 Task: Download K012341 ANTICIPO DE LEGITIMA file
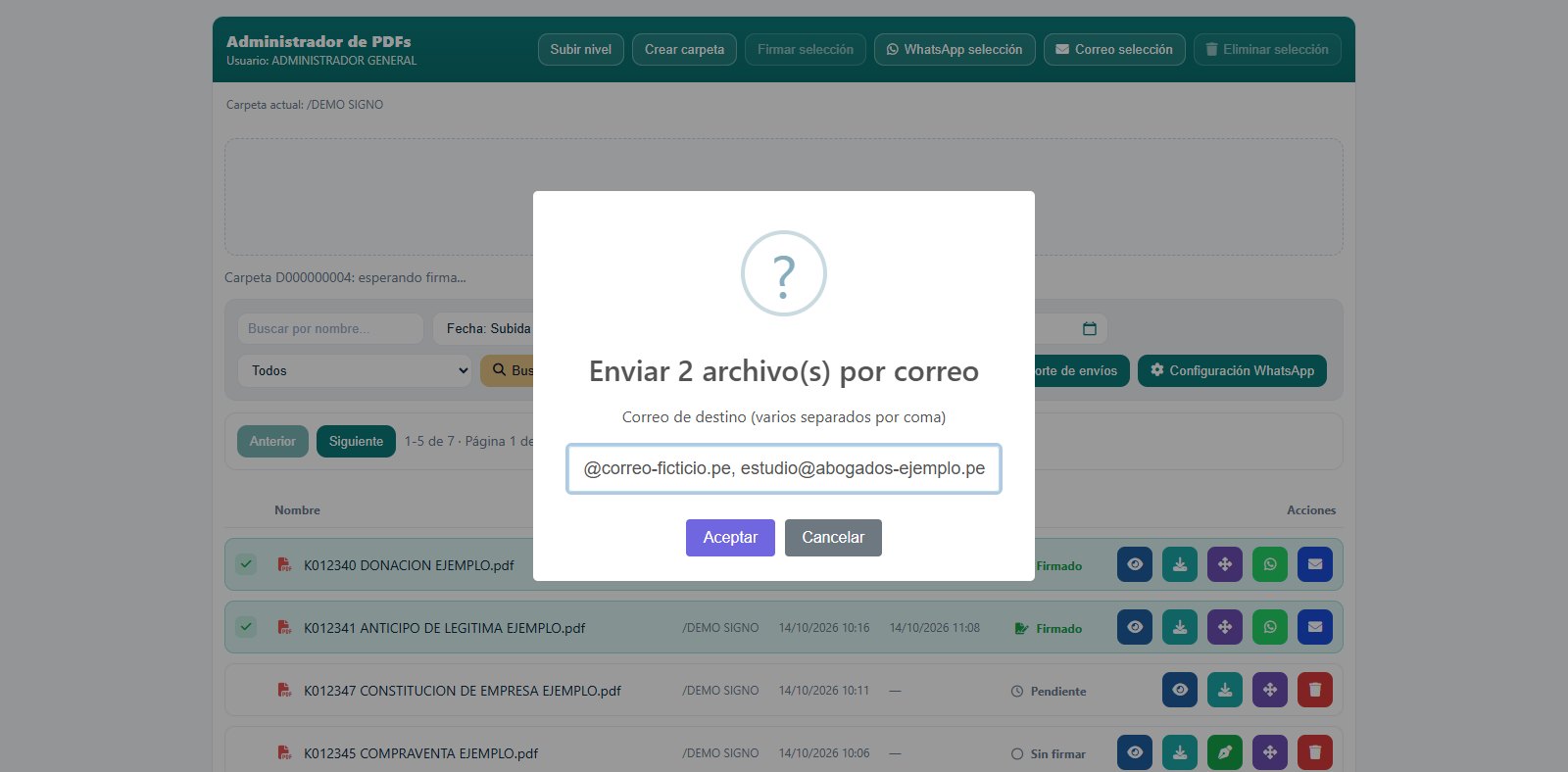[1180, 627]
